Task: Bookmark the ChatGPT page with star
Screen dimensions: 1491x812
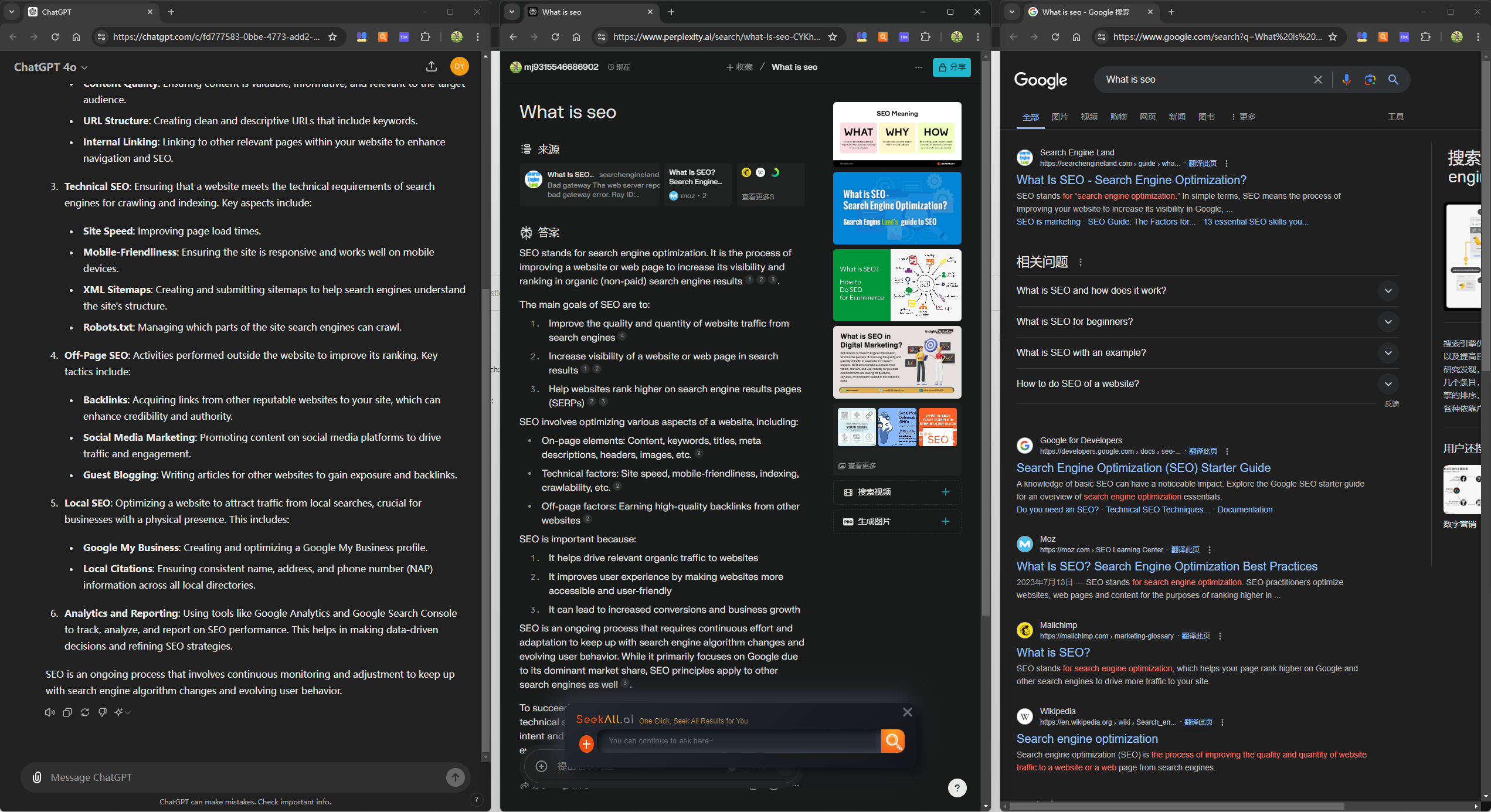Action: point(332,37)
